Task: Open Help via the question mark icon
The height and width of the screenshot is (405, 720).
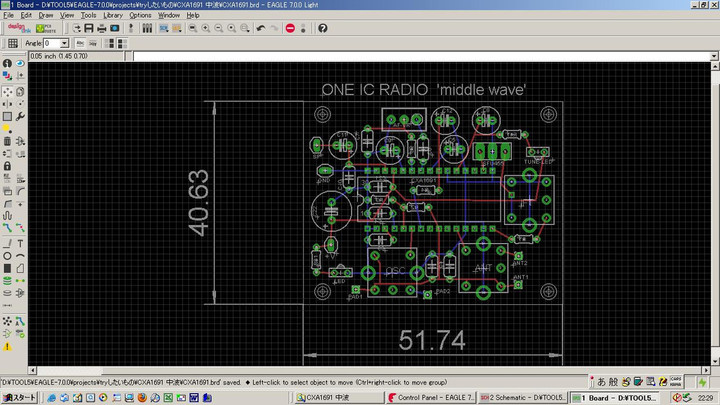Action: click(x=323, y=28)
